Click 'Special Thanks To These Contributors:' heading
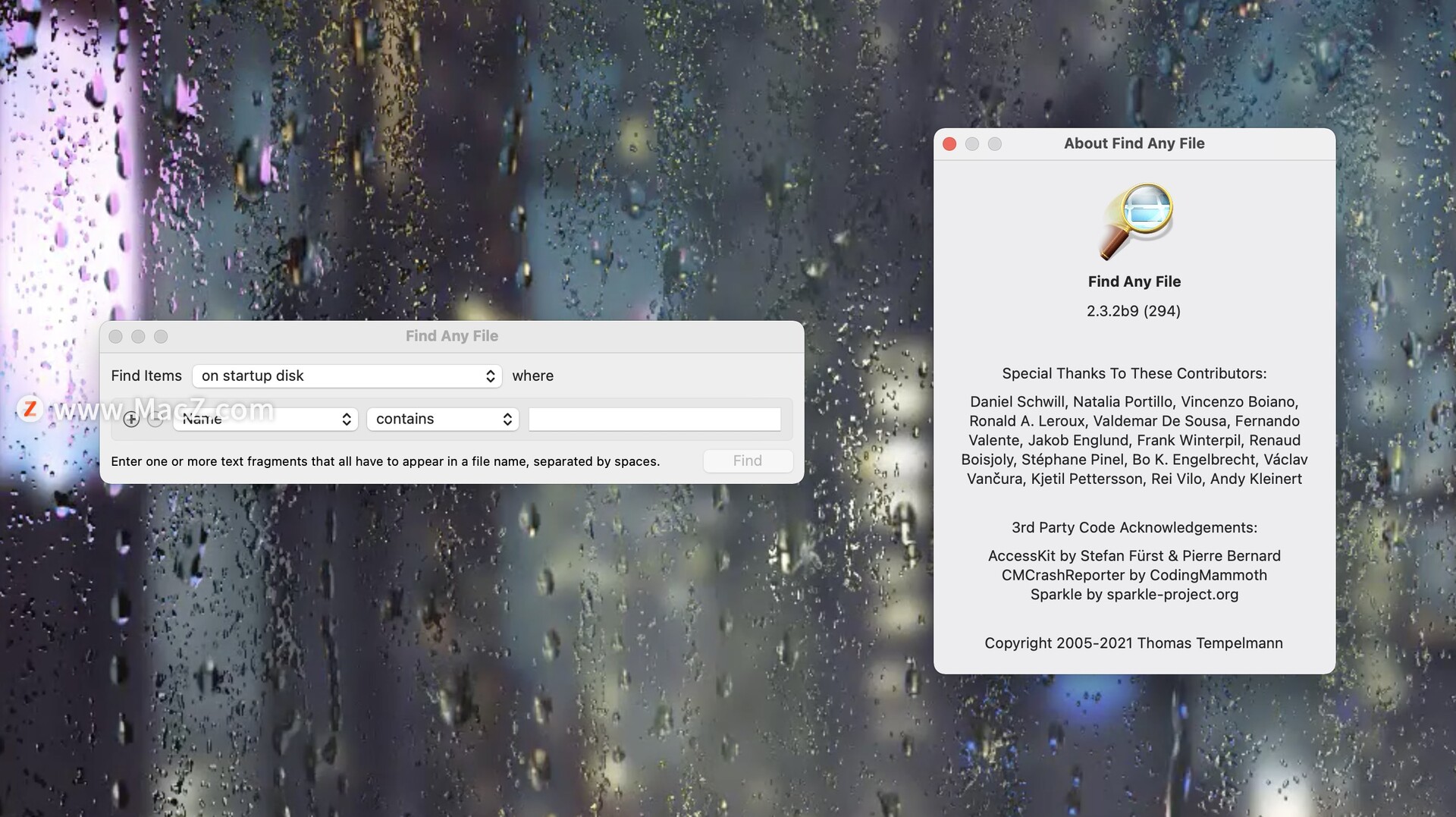1456x817 pixels. [1134, 373]
